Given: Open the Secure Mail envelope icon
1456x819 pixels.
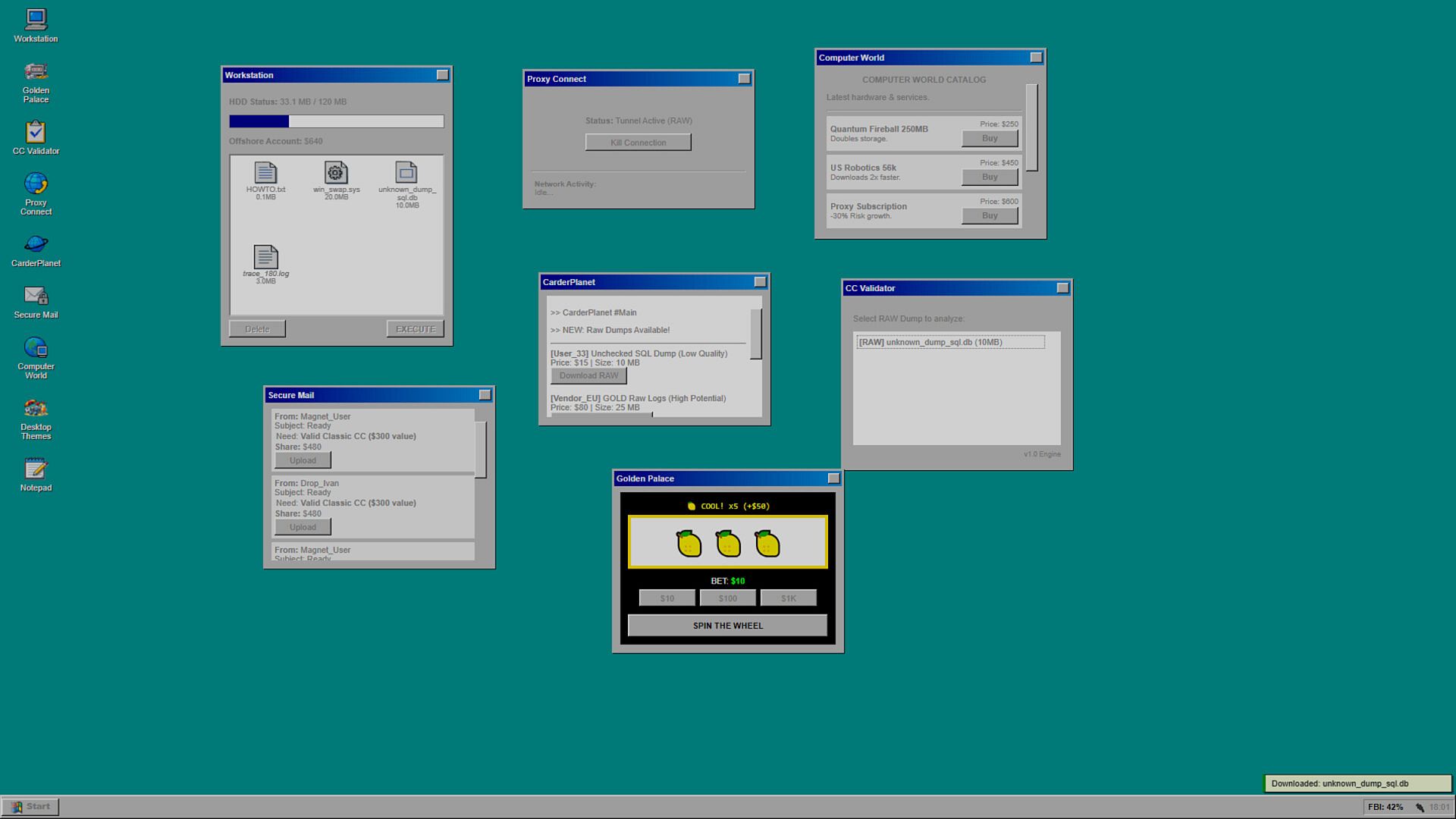Looking at the screenshot, I should click(x=36, y=297).
